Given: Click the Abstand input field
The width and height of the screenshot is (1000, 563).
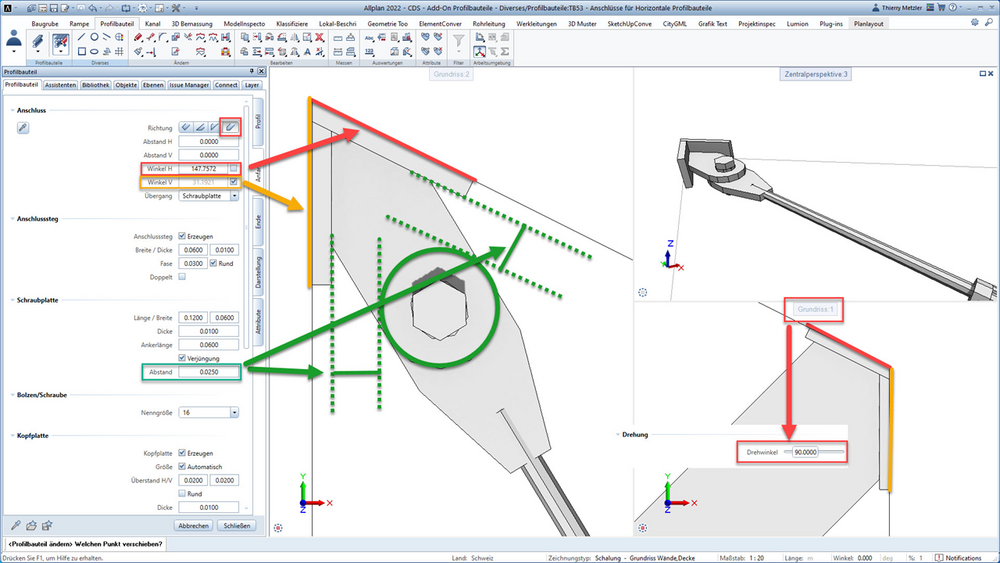Looking at the screenshot, I should click(209, 372).
